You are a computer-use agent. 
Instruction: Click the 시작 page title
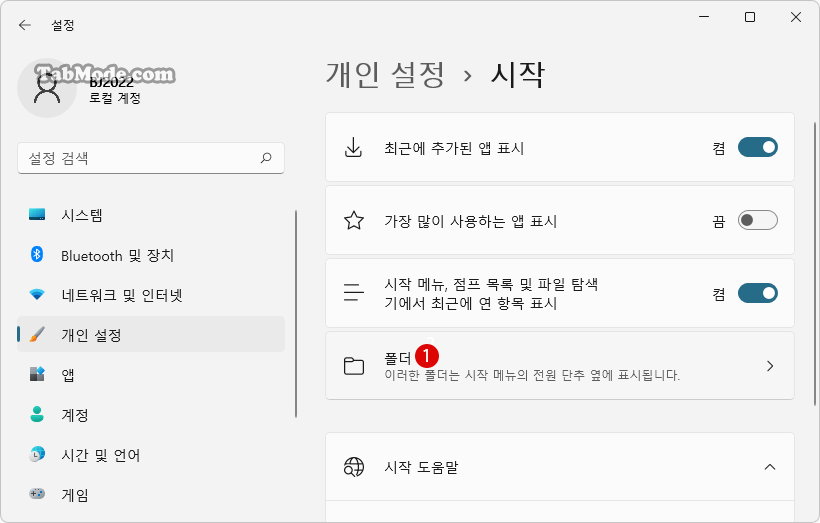point(518,74)
